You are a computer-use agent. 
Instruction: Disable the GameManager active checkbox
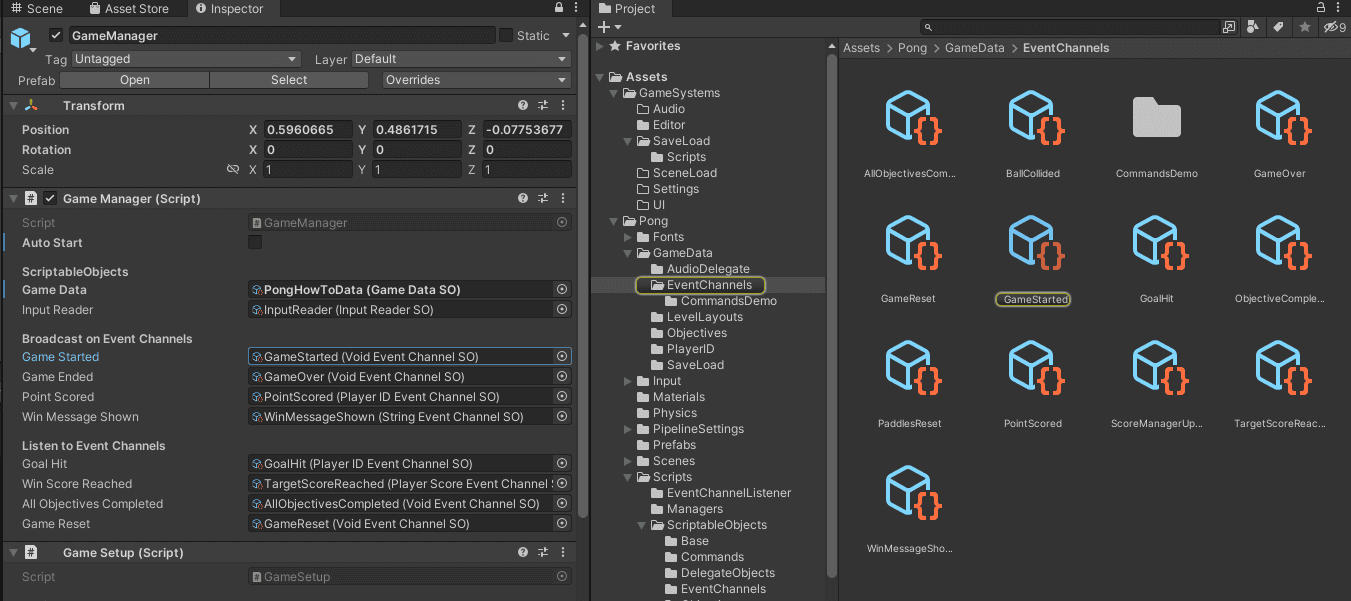click(x=56, y=35)
